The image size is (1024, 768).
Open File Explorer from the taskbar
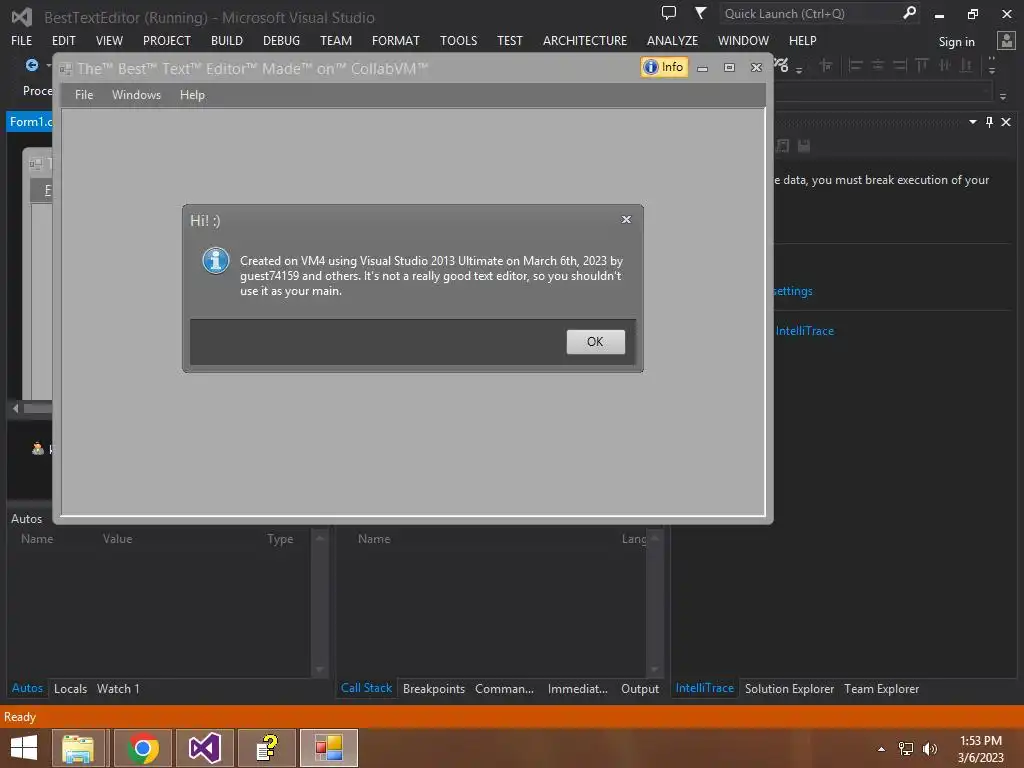[x=78, y=748]
